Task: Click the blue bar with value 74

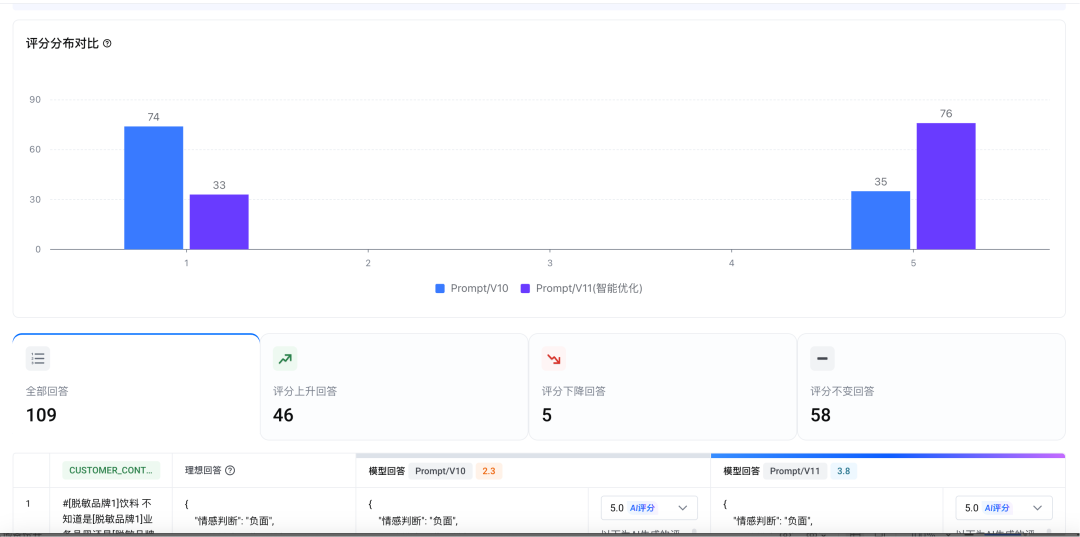Action: pyautogui.click(x=153, y=187)
